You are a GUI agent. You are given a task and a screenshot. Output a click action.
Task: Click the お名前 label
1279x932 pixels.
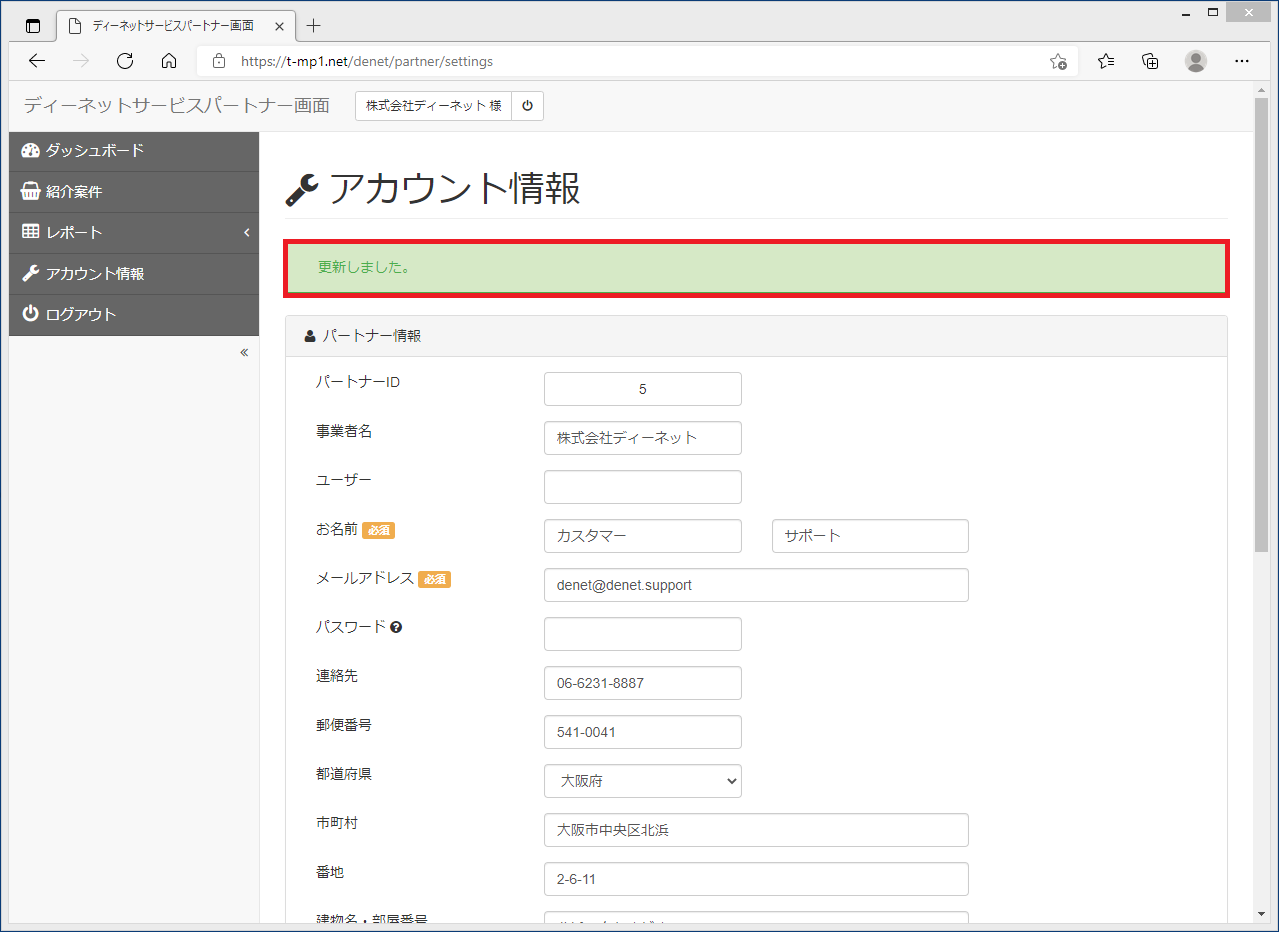point(337,529)
